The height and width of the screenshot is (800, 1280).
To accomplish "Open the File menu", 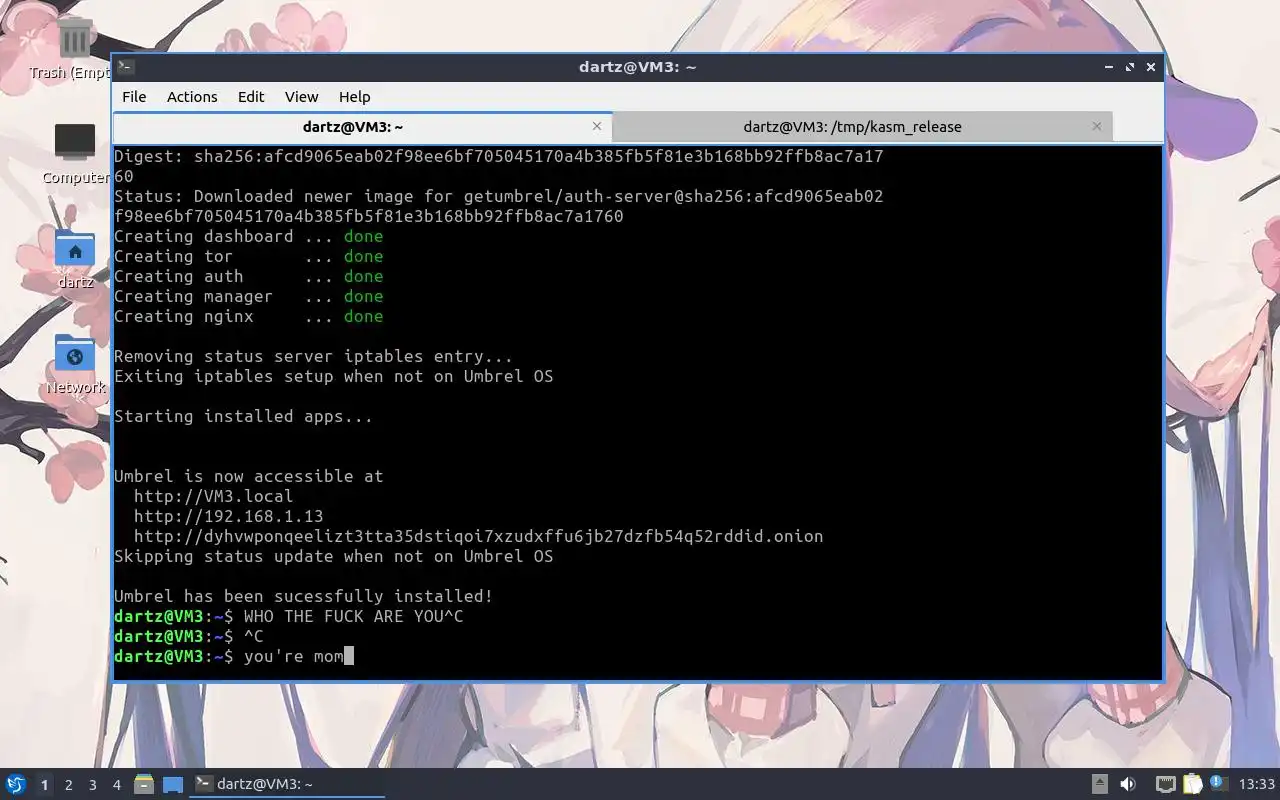I will pos(134,97).
